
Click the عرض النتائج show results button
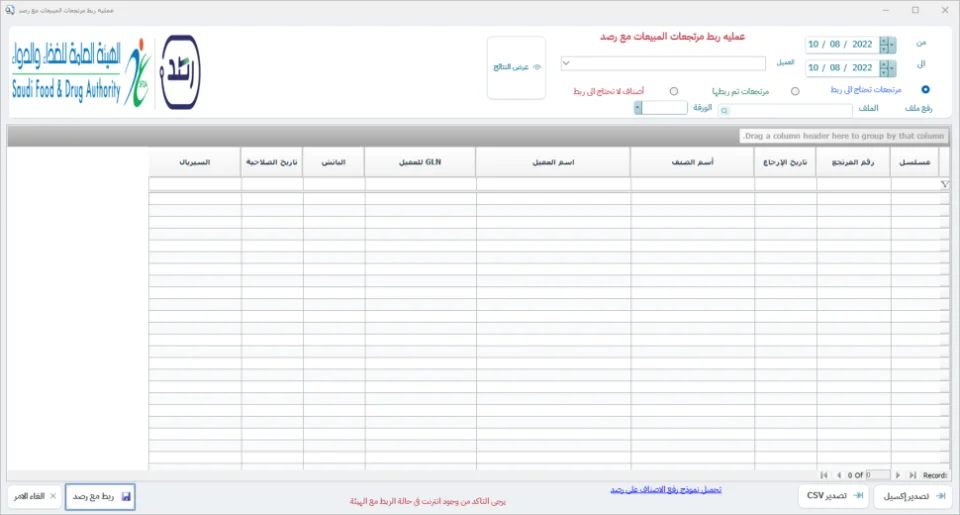pyautogui.click(x=516, y=67)
